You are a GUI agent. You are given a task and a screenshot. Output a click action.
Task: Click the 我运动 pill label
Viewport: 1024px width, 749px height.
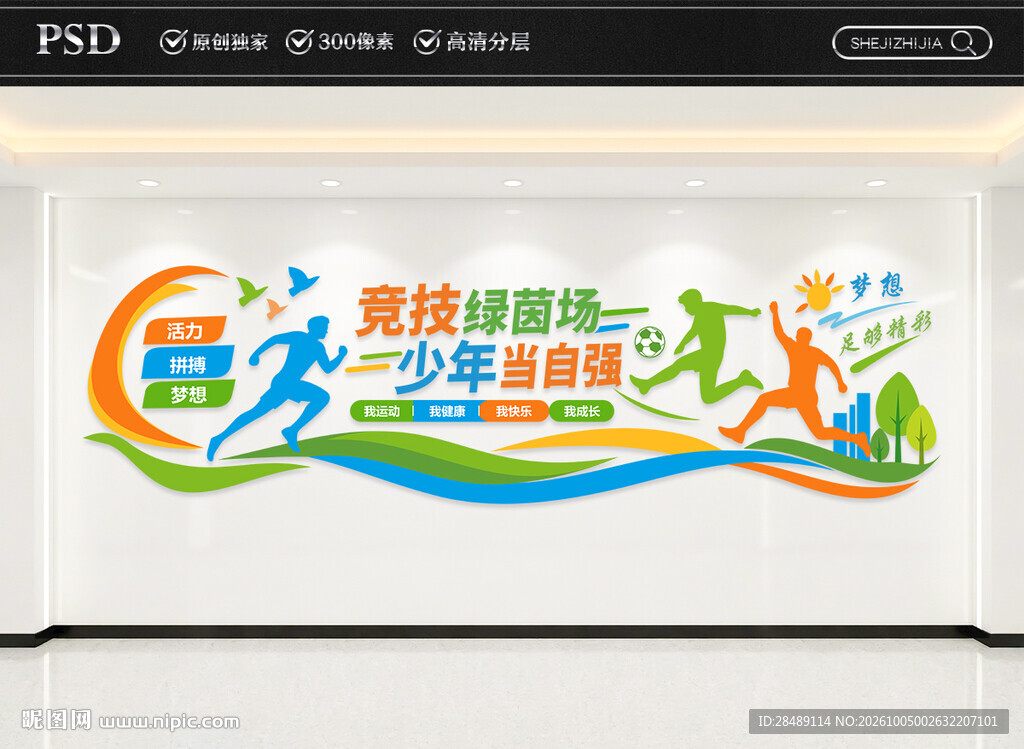381,411
